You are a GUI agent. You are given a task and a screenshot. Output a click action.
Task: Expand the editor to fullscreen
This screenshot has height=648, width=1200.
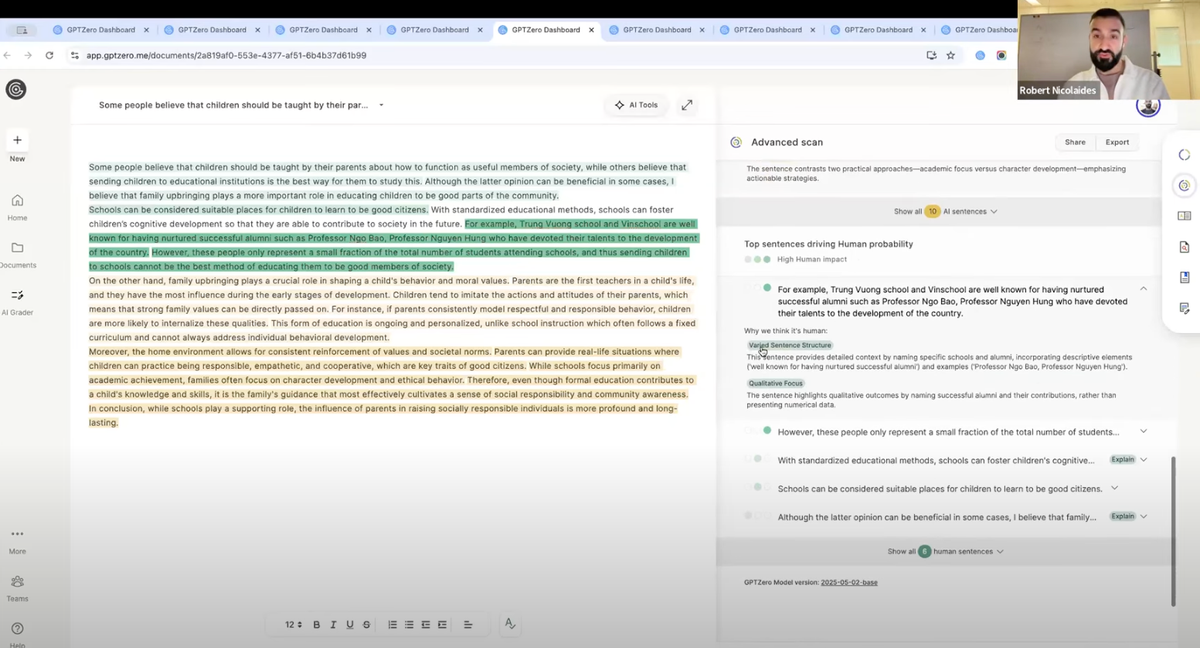[x=687, y=105]
